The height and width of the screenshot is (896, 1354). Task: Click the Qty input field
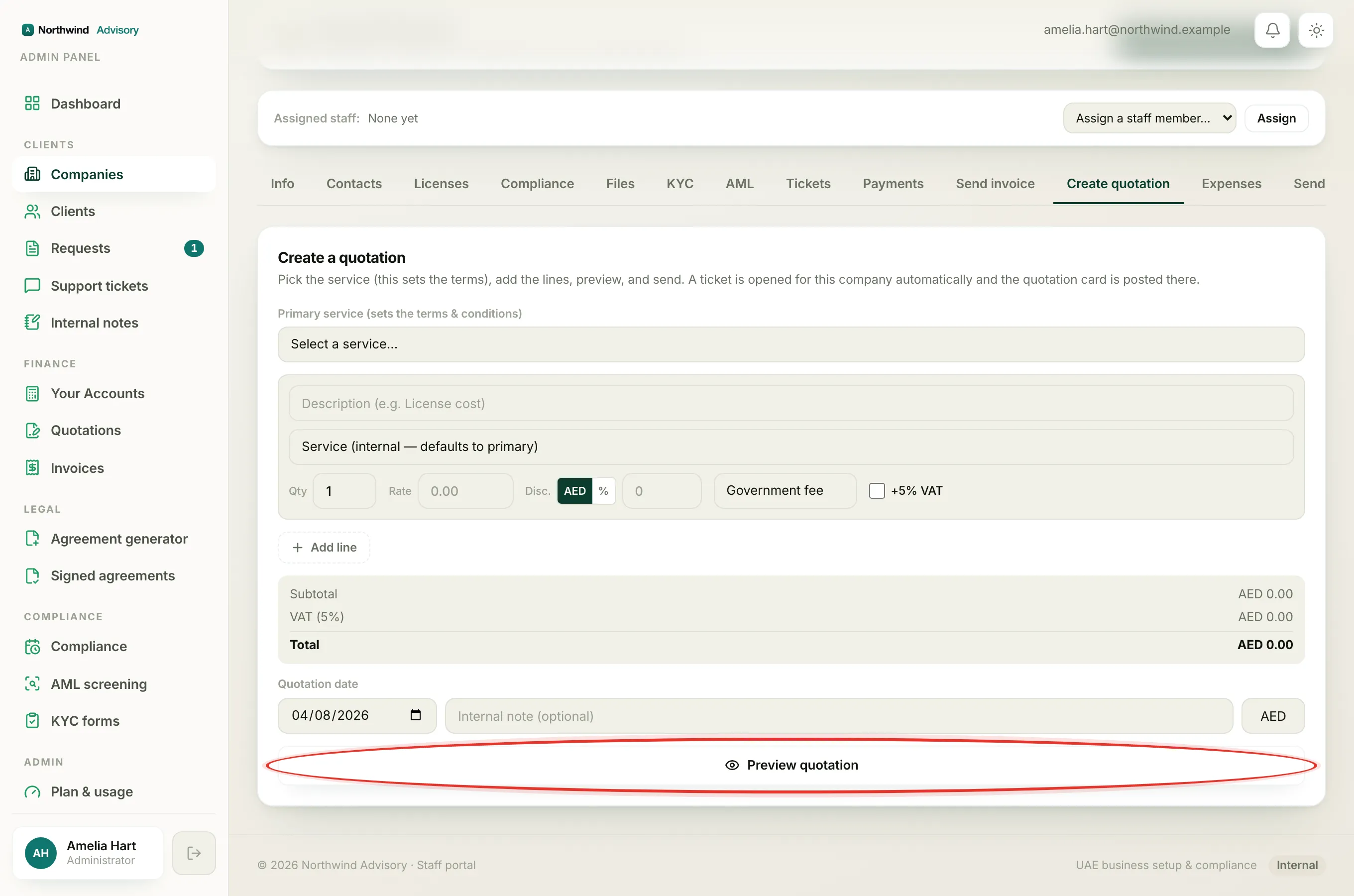344,491
